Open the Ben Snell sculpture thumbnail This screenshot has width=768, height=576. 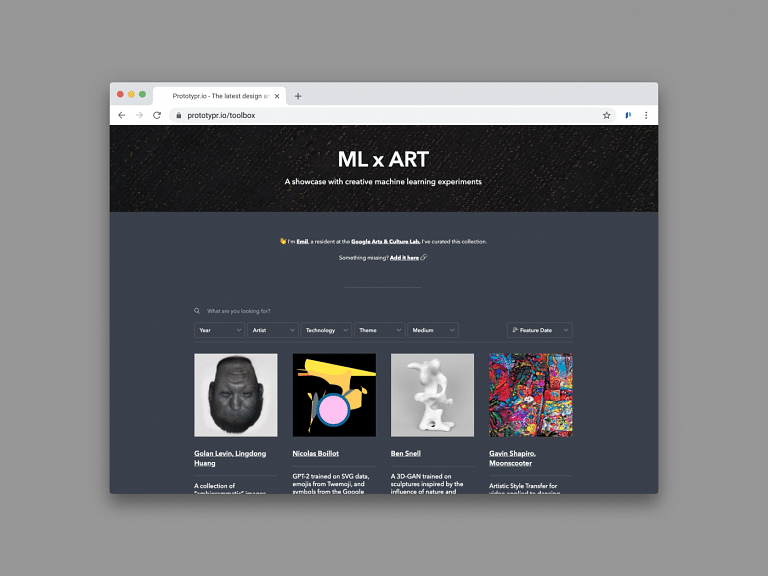pos(432,395)
